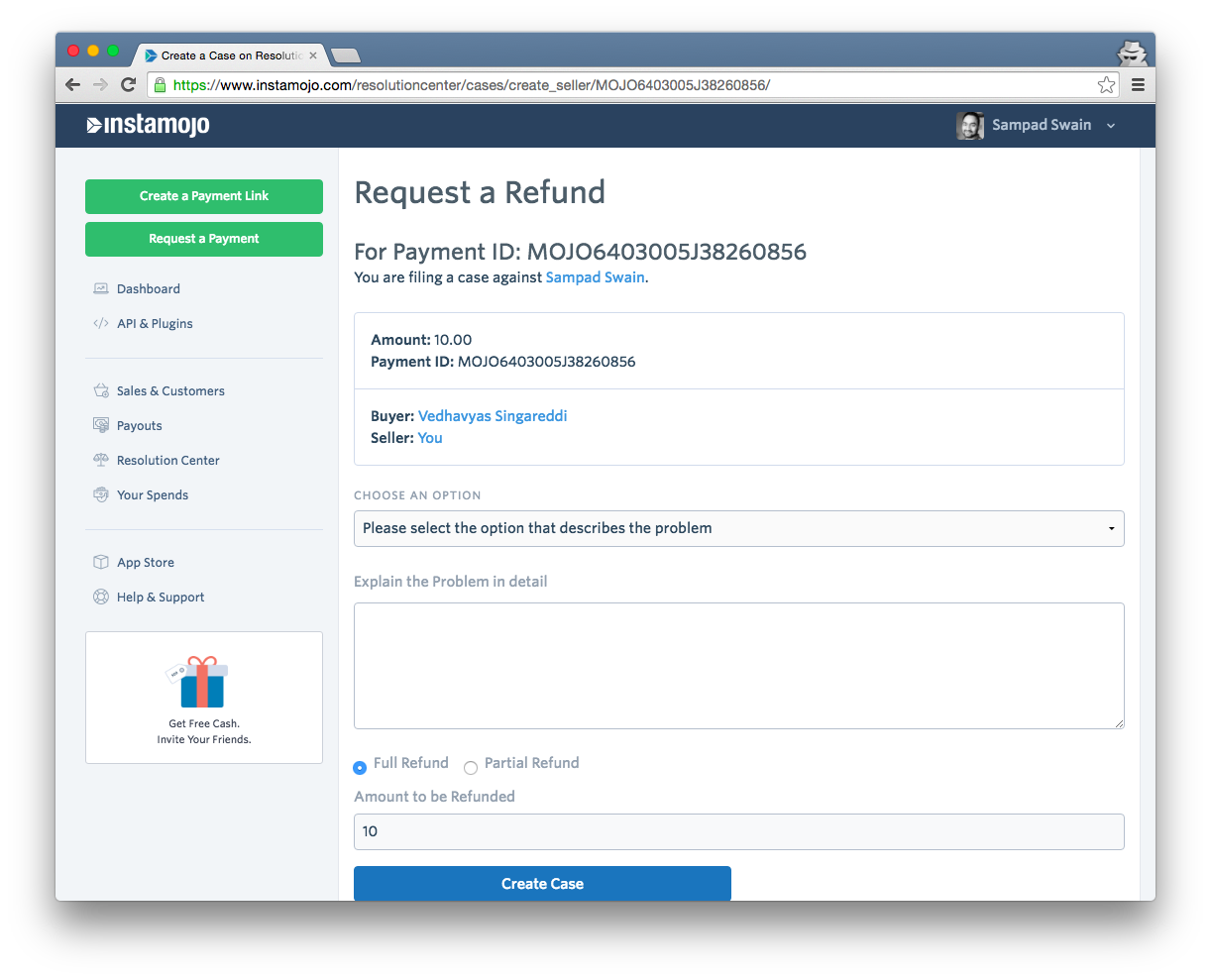Screen dimensions: 1211x980
Task: Open API & Plugins in sidebar
Action: click(155, 323)
